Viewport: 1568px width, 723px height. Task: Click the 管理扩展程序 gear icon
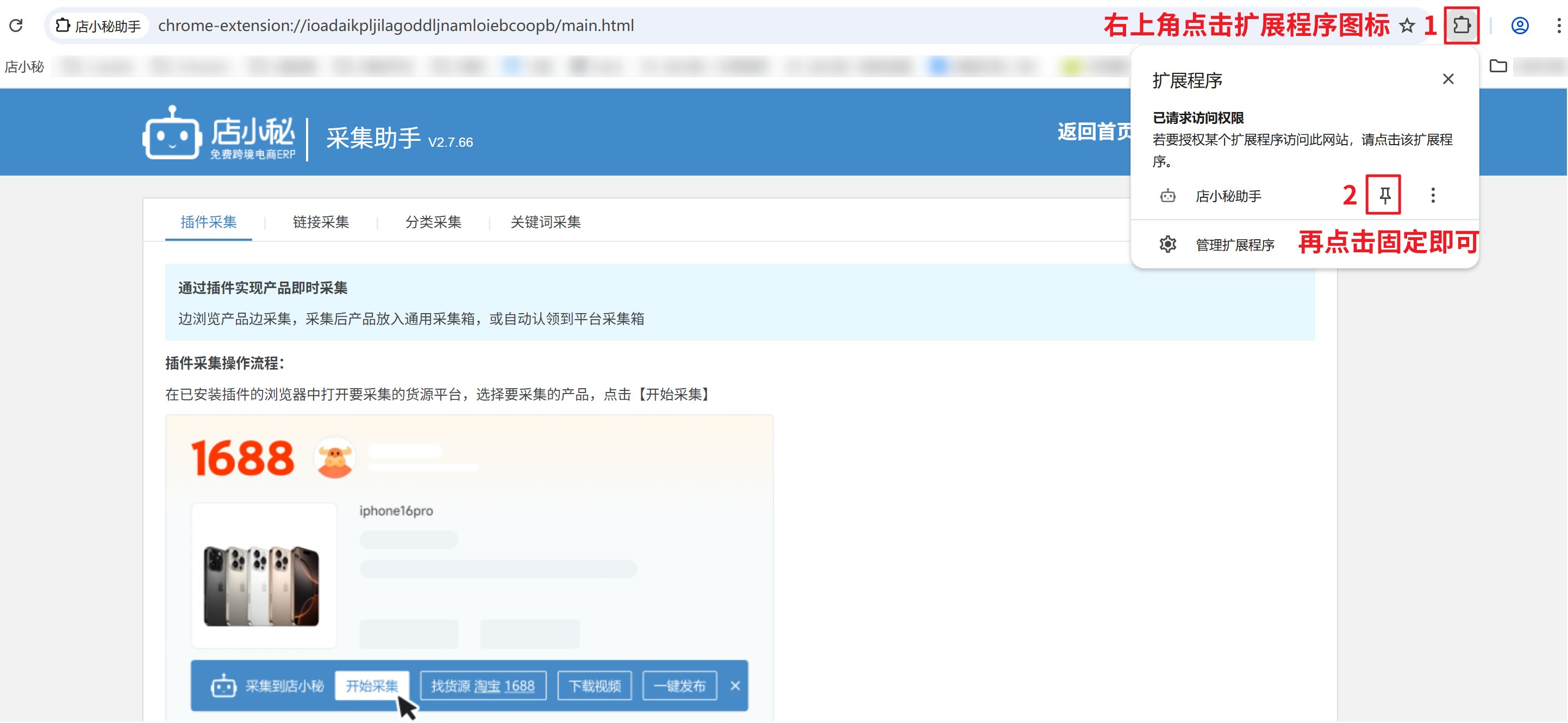click(x=1167, y=245)
